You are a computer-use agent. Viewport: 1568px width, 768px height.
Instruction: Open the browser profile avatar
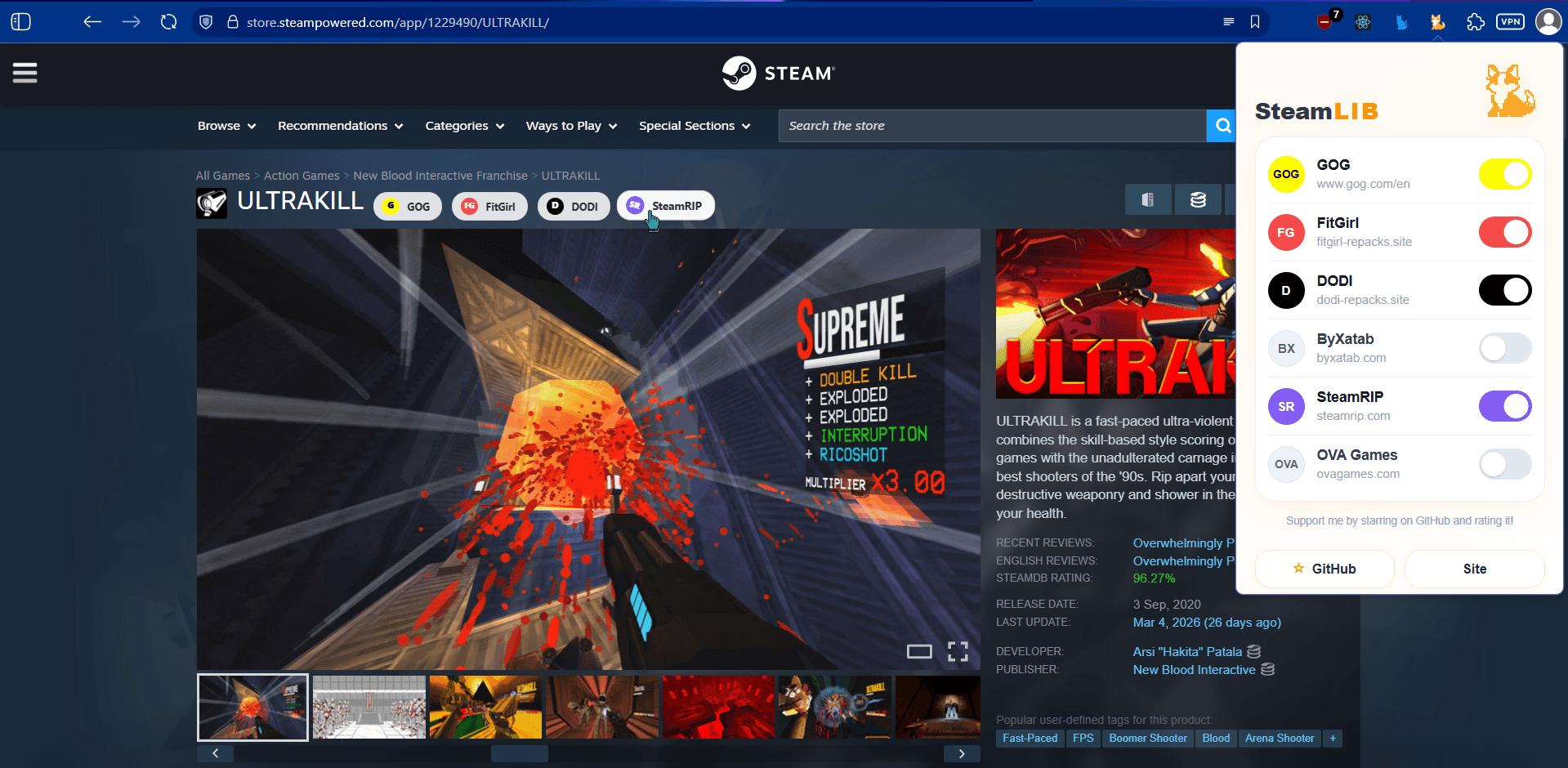click(x=1548, y=22)
